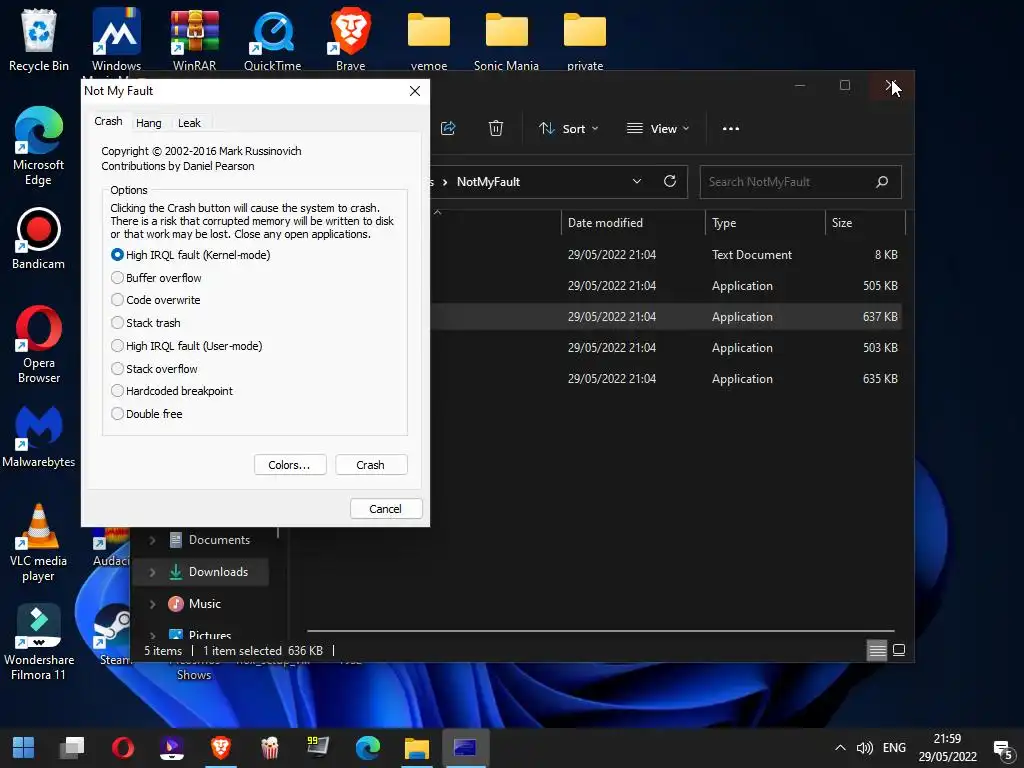Click the search magnifier icon in Explorer

(882, 182)
